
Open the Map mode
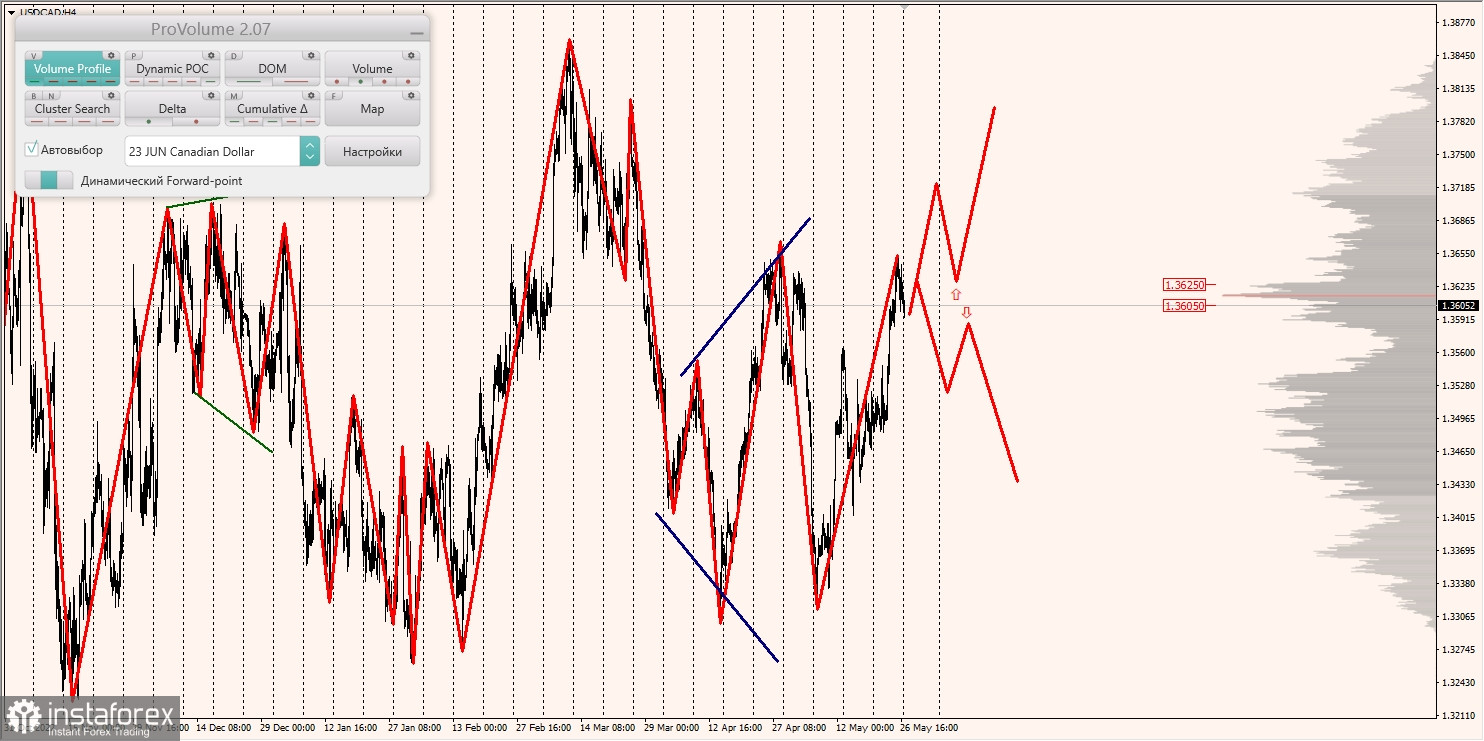(372, 108)
